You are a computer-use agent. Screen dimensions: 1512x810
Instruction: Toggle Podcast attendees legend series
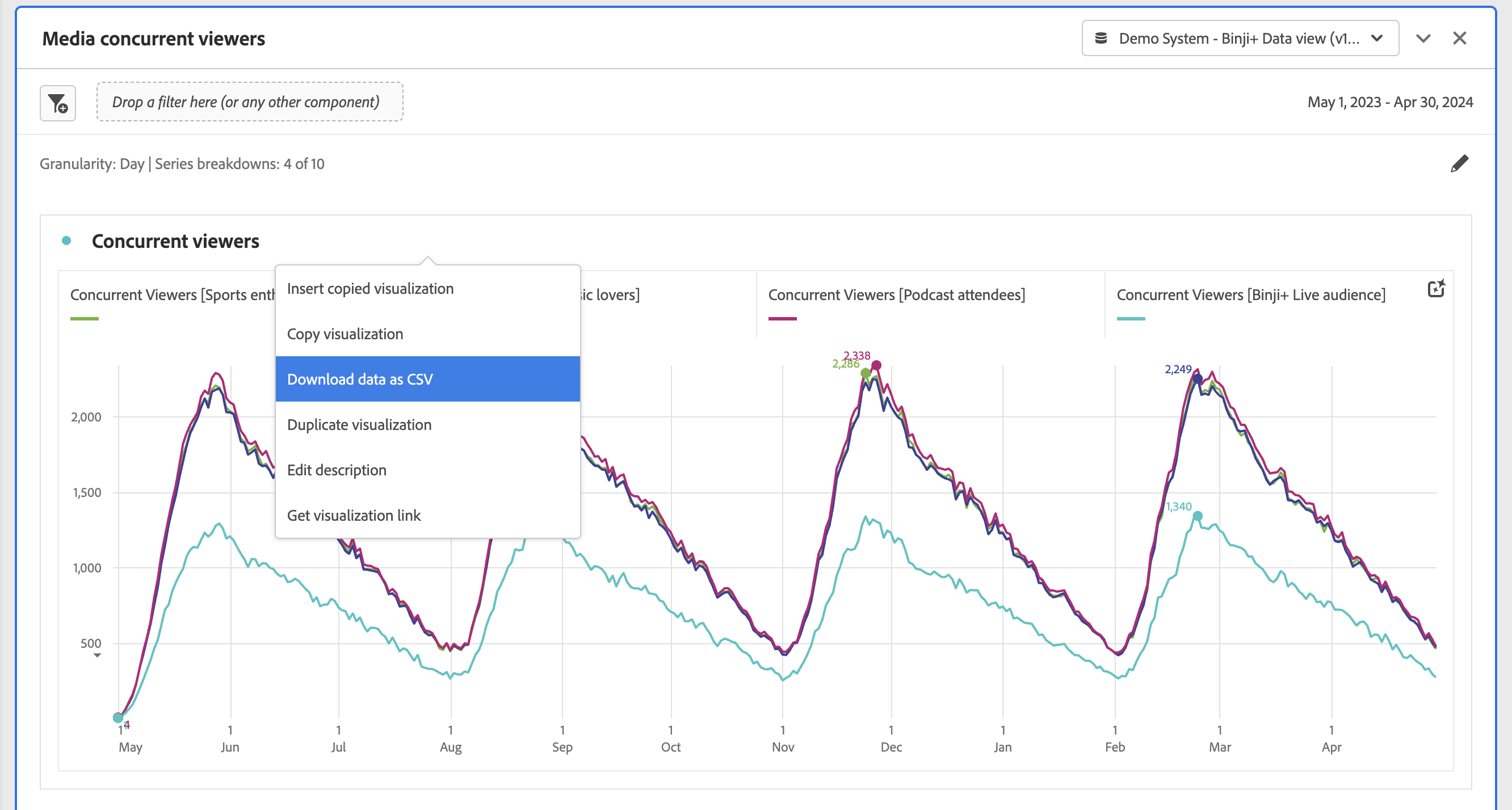(896, 295)
